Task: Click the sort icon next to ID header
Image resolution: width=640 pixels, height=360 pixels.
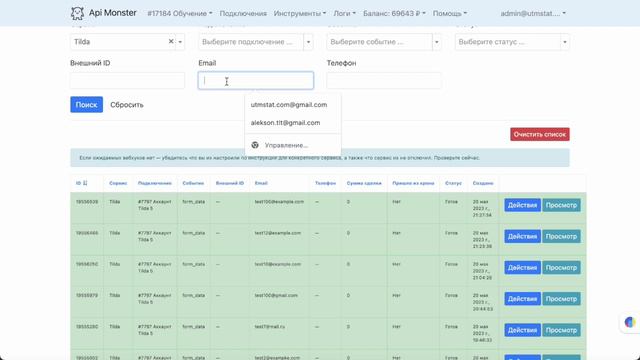Action: pos(85,183)
